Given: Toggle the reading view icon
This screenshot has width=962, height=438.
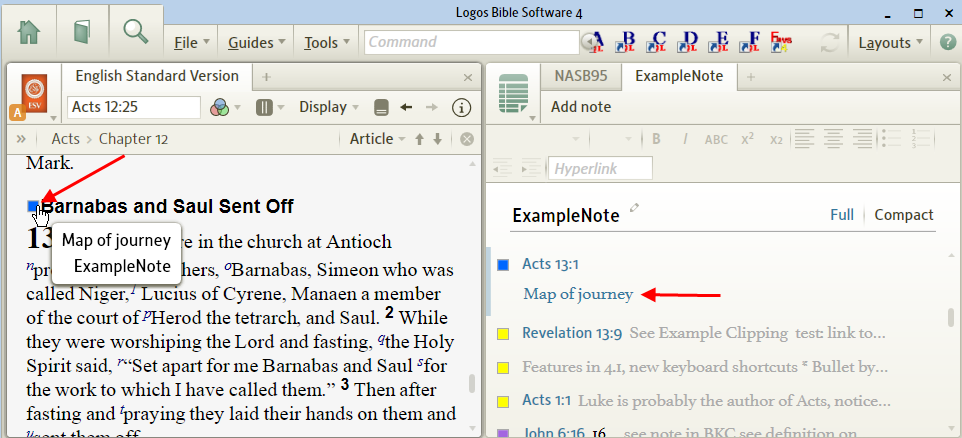Looking at the screenshot, I should point(382,108).
